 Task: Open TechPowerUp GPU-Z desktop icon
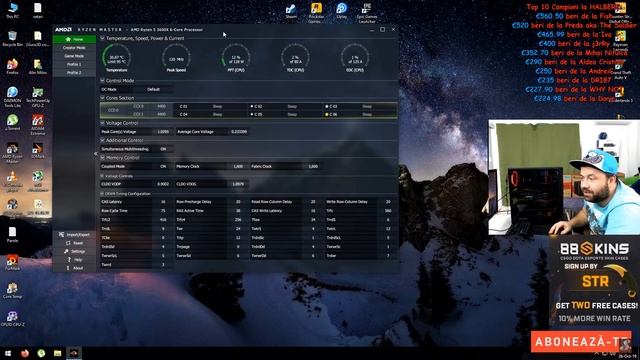click(38, 97)
